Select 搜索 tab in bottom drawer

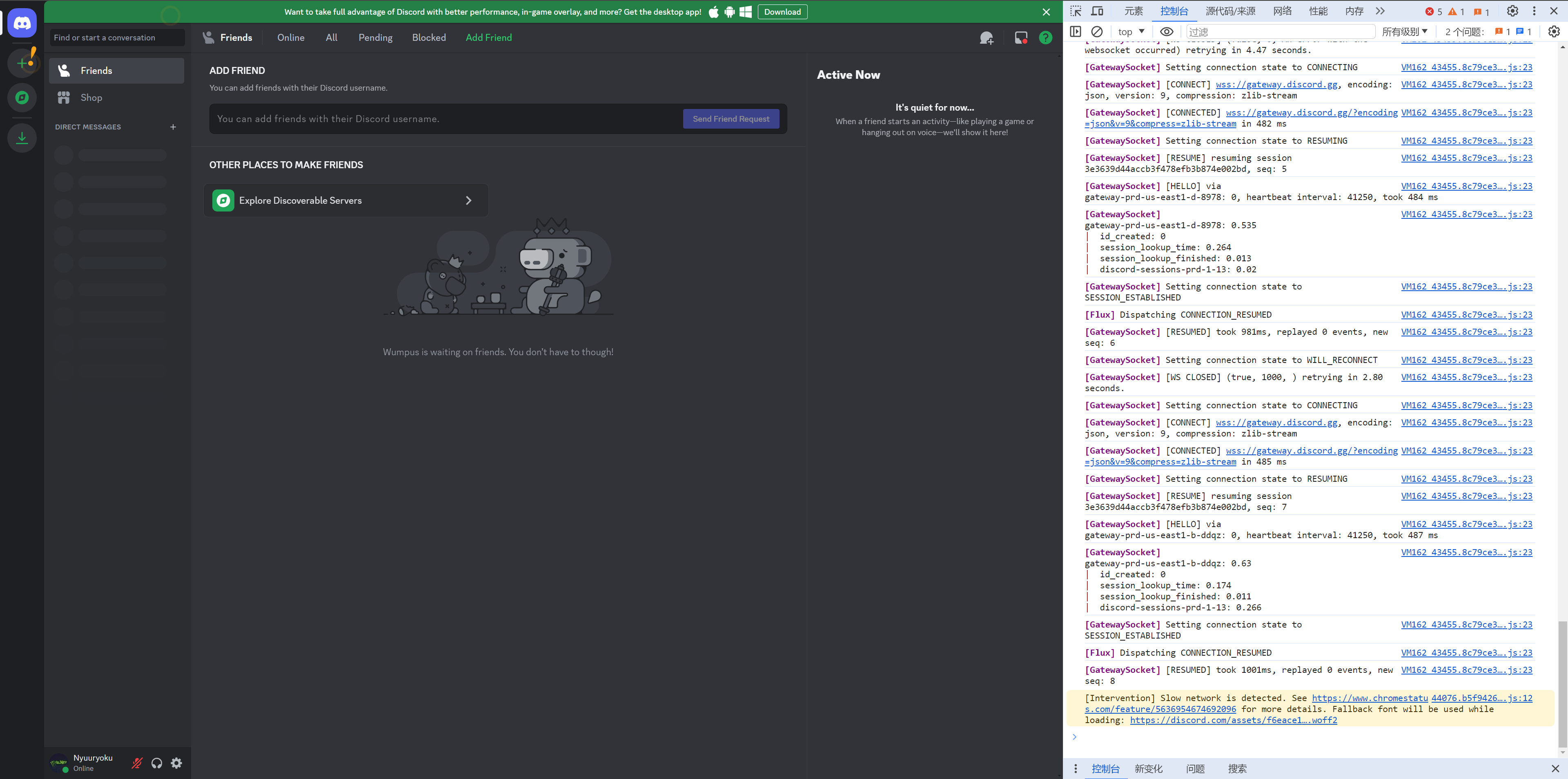click(x=1238, y=769)
